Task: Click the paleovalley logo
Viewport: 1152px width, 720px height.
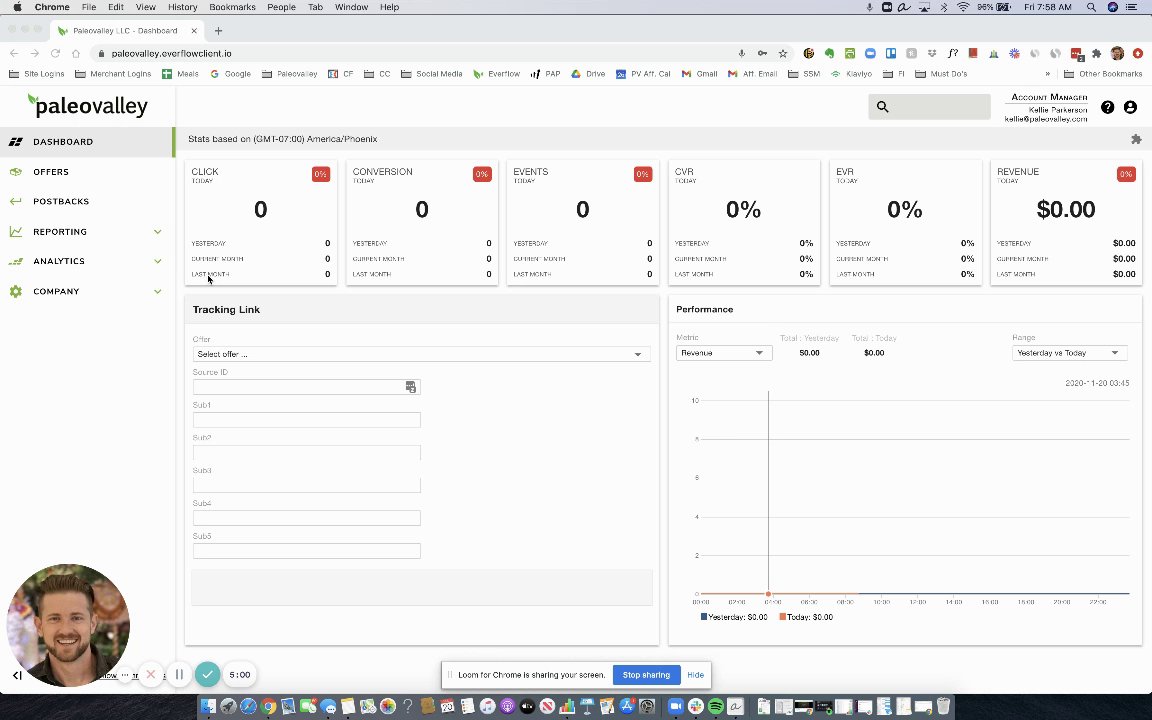Action: pos(87,106)
